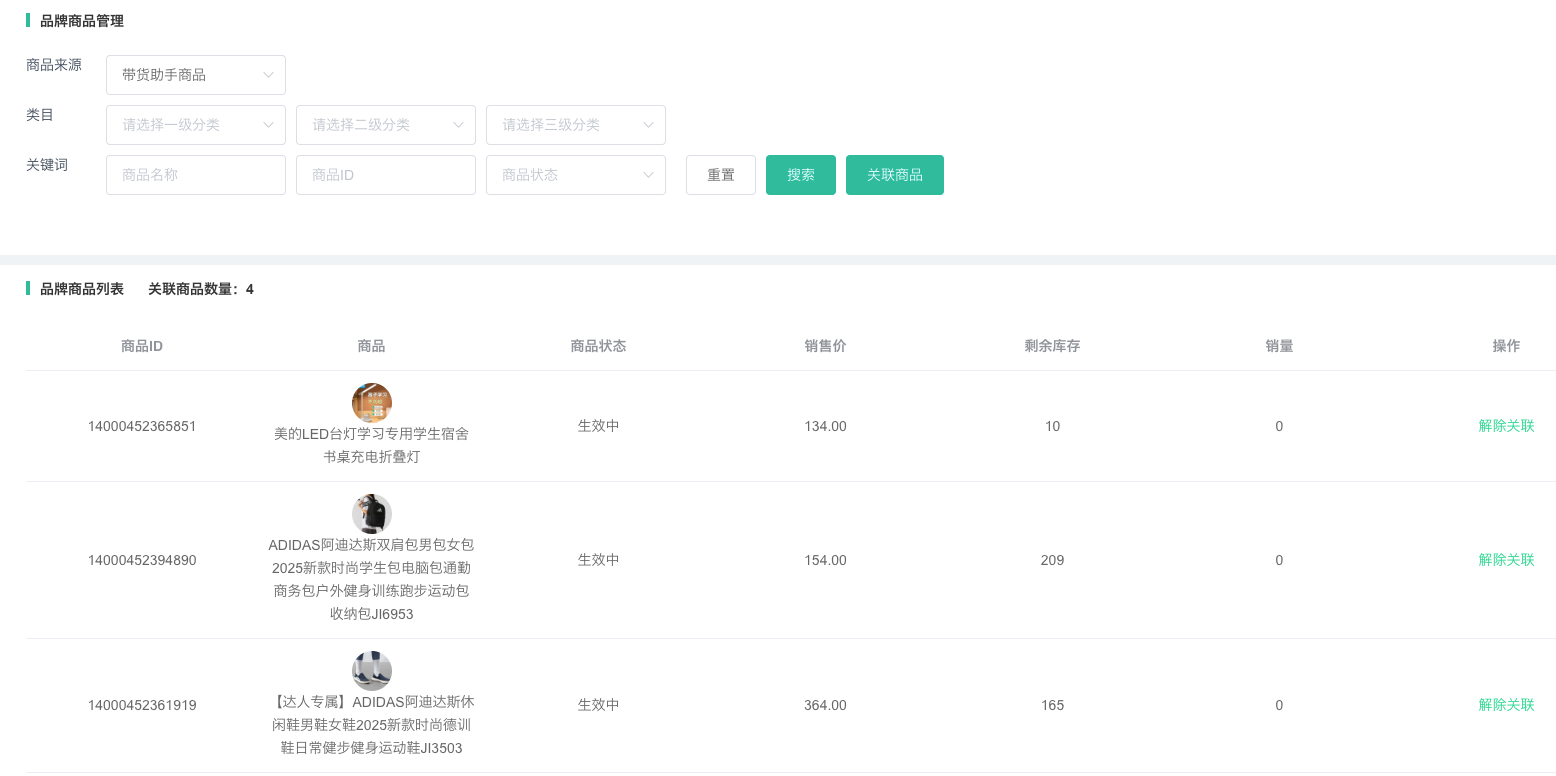This screenshot has height=776, width=1556.
Task: Click 解除关联 for the ADIDAS休闲鞋 product
Action: 1506,705
